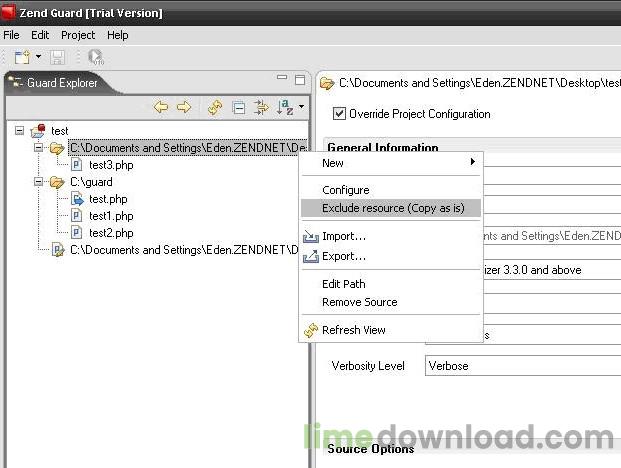Image resolution: width=621 pixels, height=468 pixels.
Task: Click the test.php file icon
Action: point(77,199)
